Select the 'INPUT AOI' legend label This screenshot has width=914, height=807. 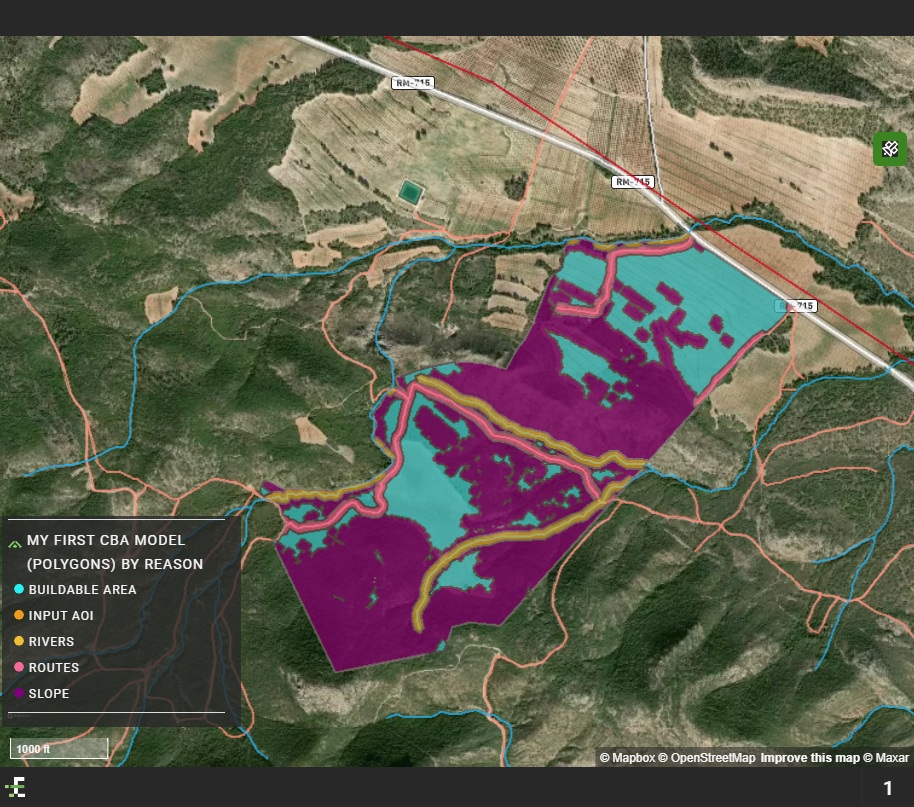click(x=61, y=615)
